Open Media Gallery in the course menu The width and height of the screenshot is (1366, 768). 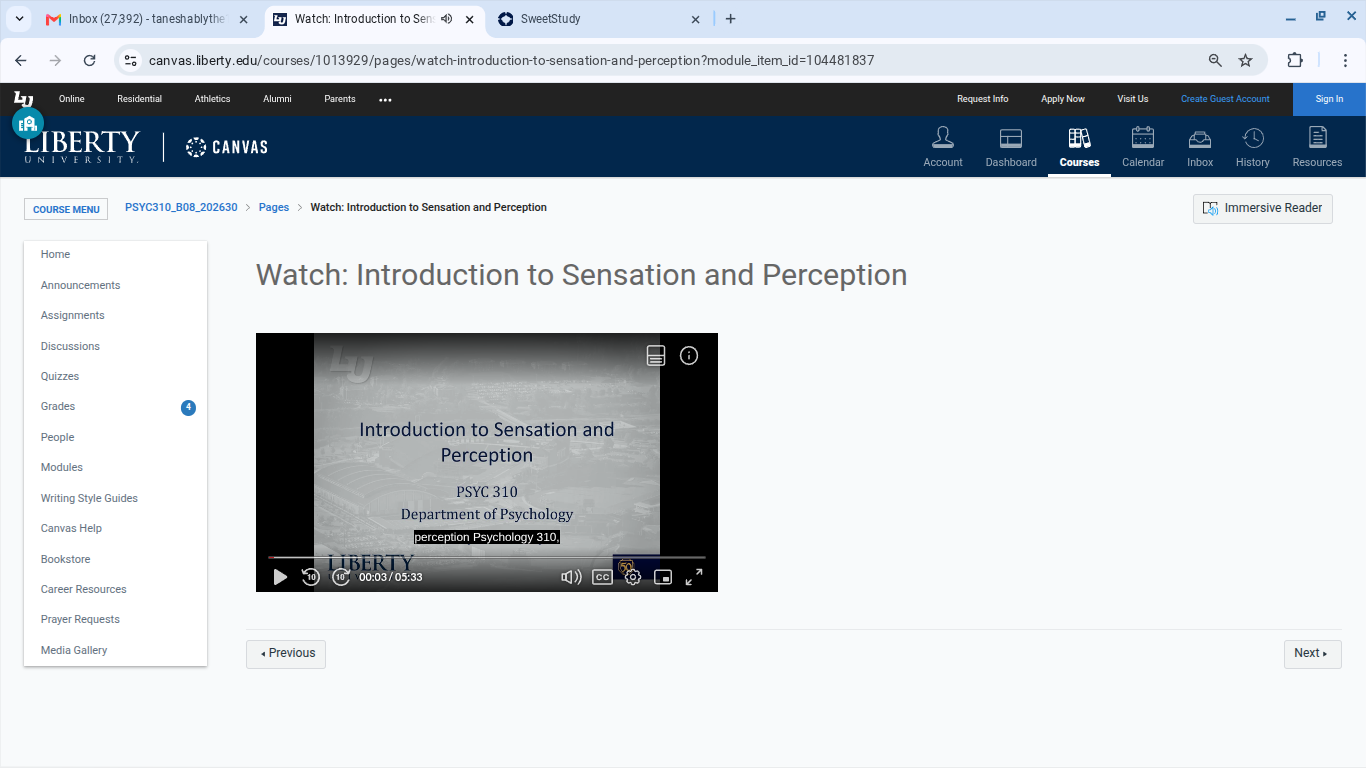pyautogui.click(x=74, y=650)
